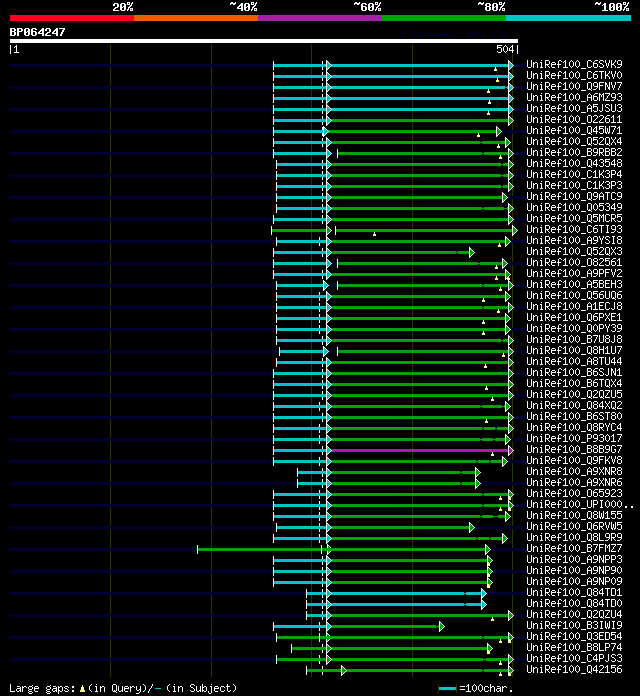640x696 pixels.
Task: Select the UniRef100_Q8L9R9 label
Action: [574, 538]
